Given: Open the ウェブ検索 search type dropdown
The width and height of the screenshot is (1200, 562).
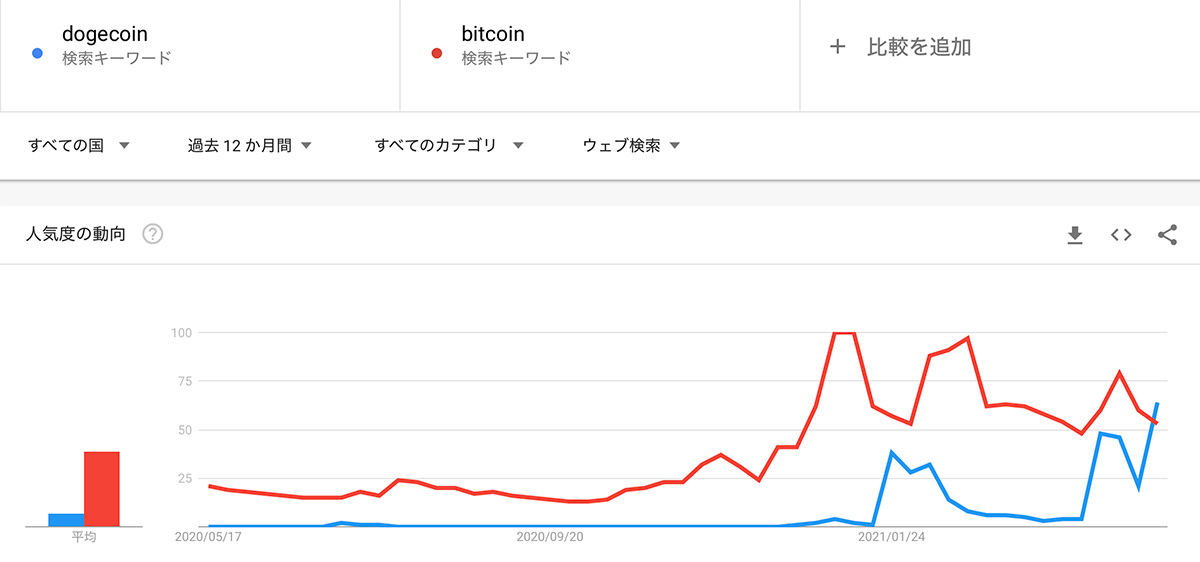Looking at the screenshot, I should (x=631, y=146).
